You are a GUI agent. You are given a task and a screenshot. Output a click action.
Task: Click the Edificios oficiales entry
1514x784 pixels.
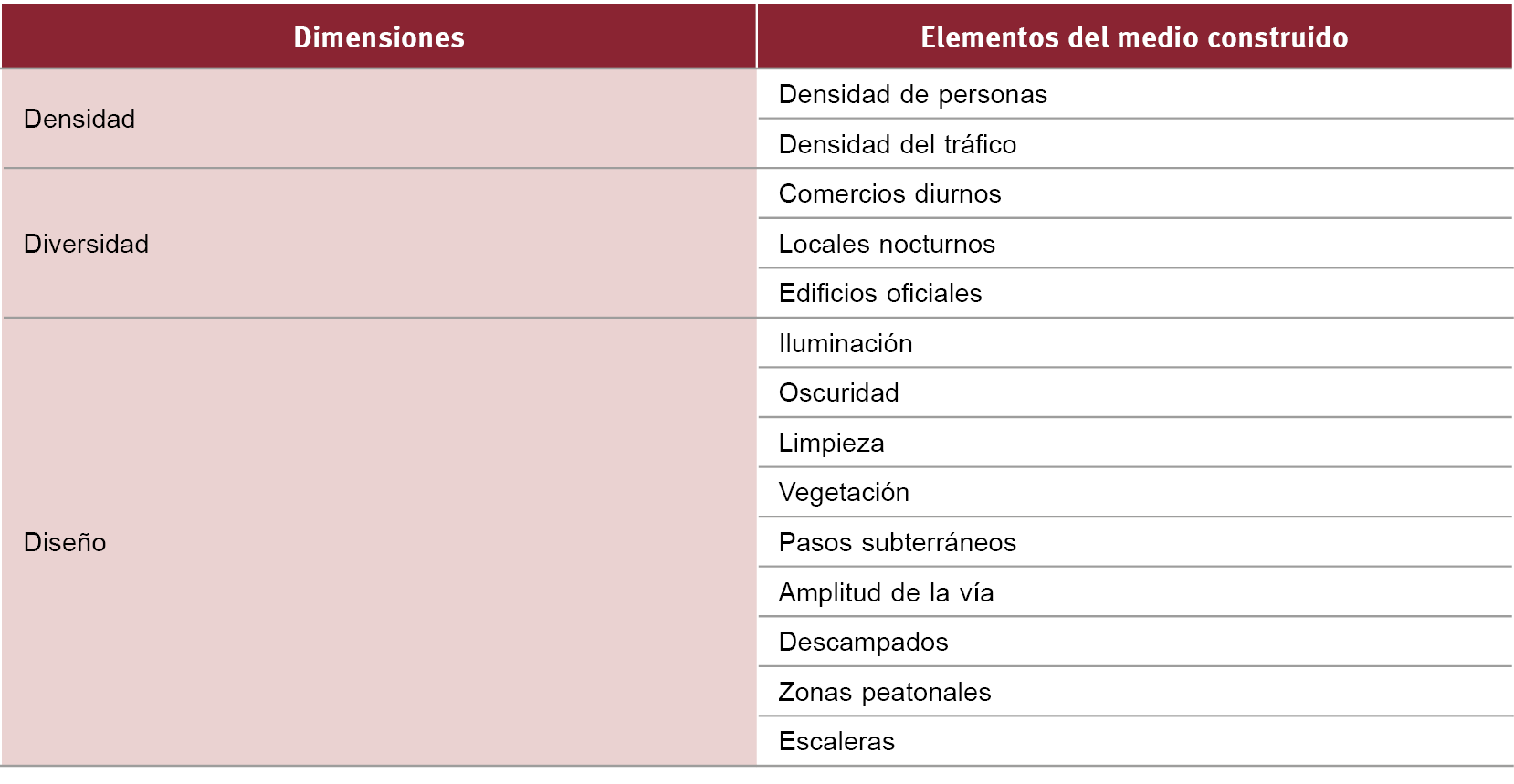click(879, 293)
